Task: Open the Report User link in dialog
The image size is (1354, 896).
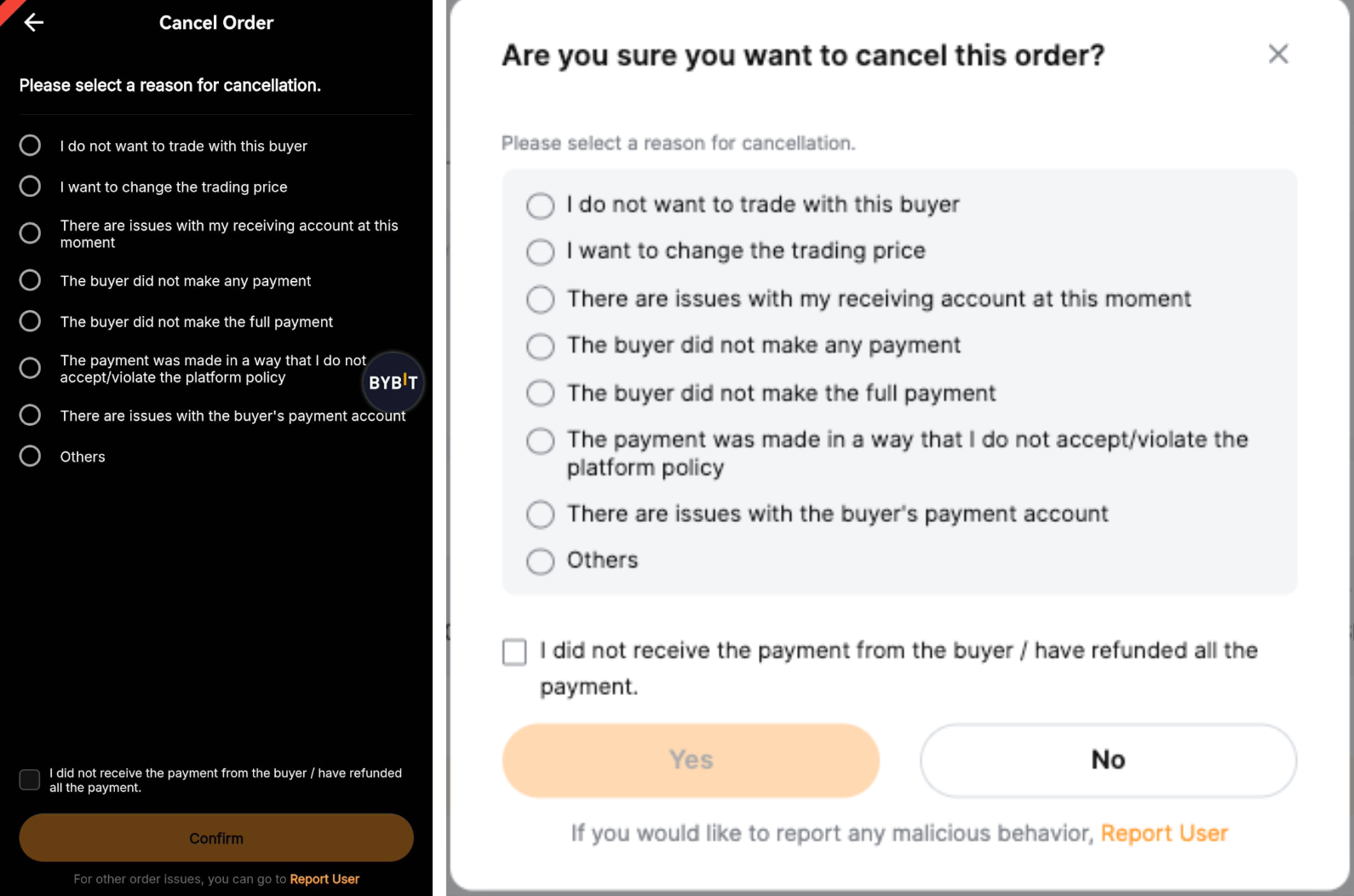Action: (1164, 833)
